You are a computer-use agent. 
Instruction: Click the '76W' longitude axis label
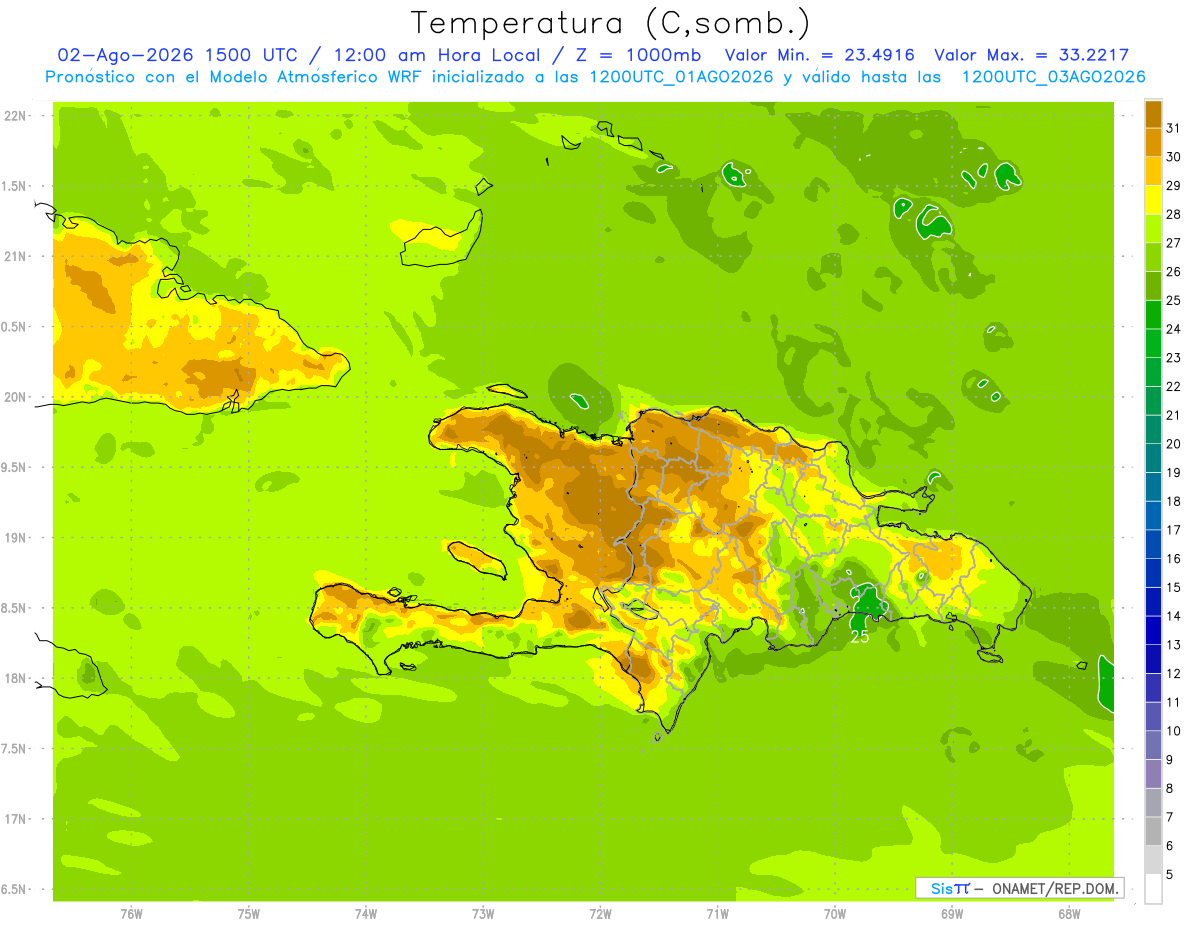coord(131,914)
